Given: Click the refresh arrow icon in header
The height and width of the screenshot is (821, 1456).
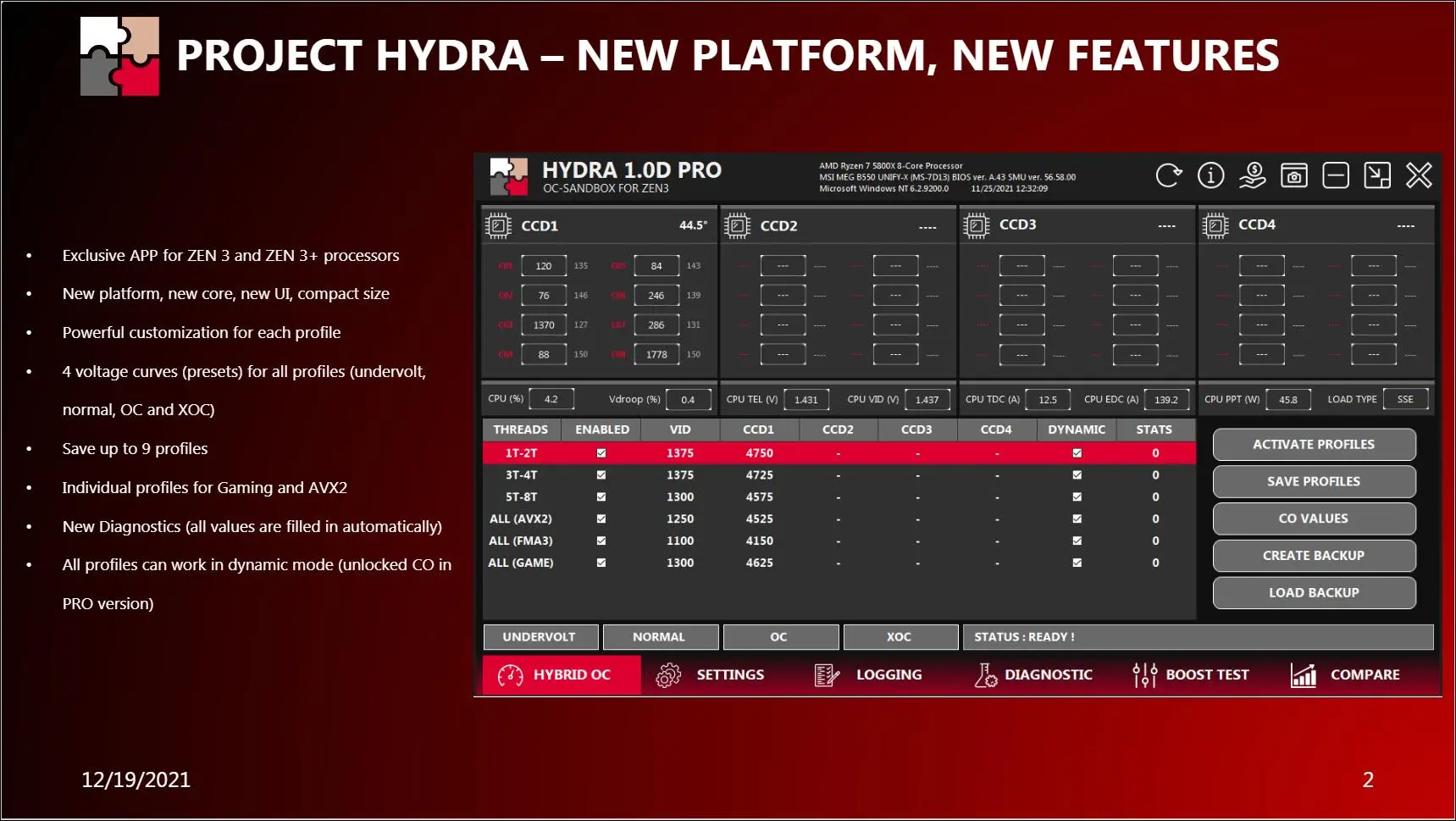Looking at the screenshot, I should tap(1169, 175).
